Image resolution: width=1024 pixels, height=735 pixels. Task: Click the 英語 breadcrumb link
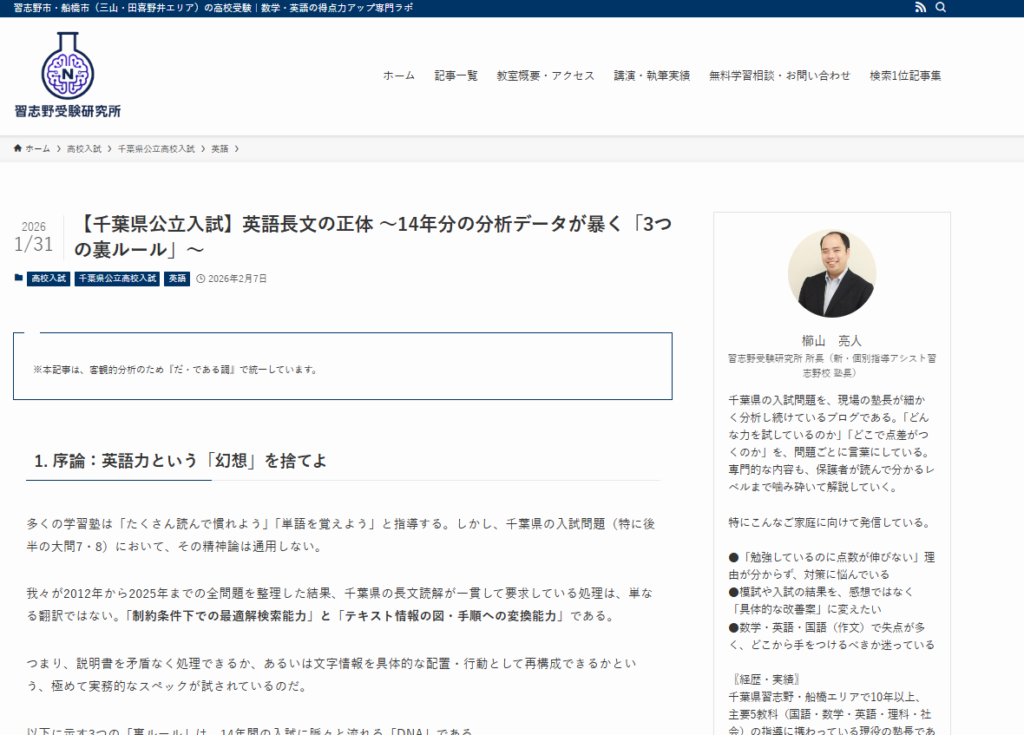[x=219, y=148]
